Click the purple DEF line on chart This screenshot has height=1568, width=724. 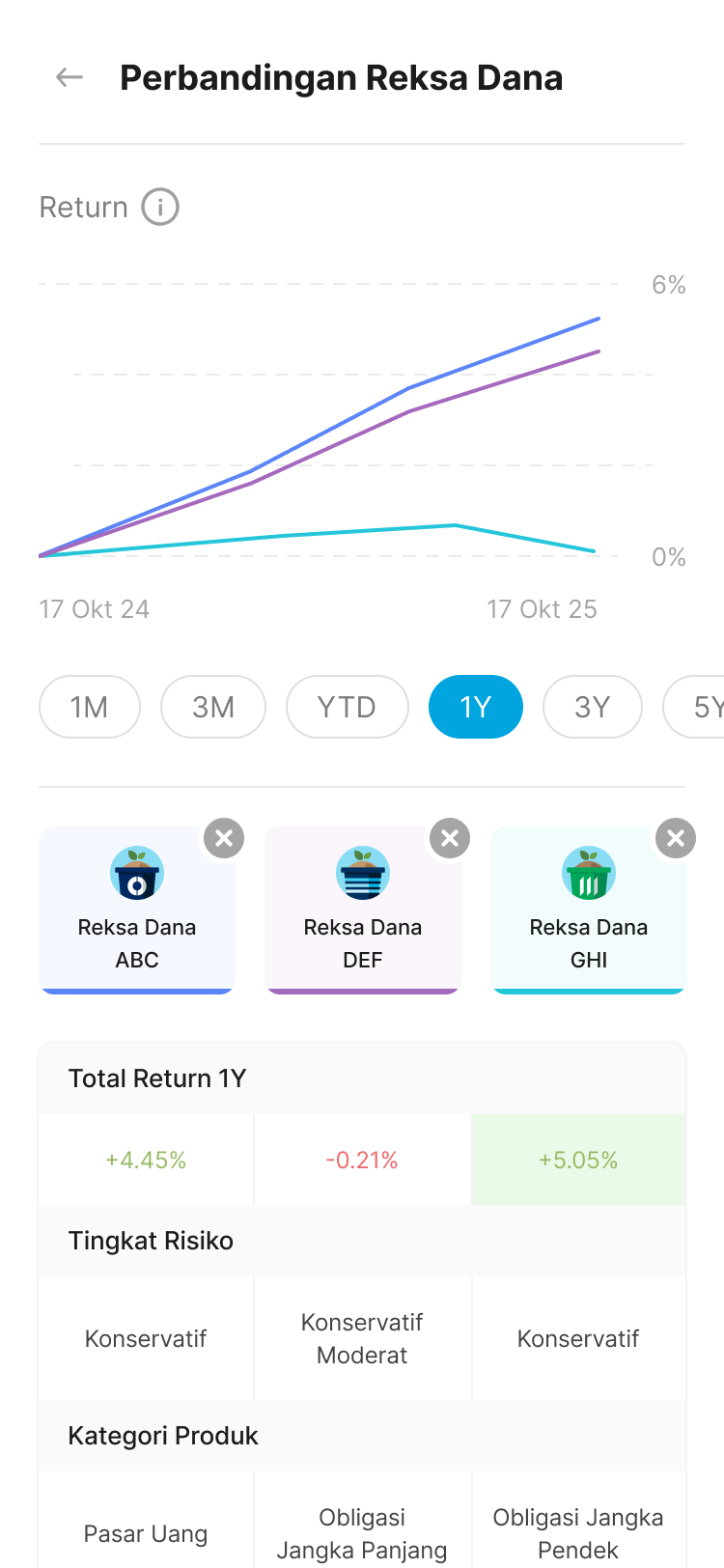[502, 382]
